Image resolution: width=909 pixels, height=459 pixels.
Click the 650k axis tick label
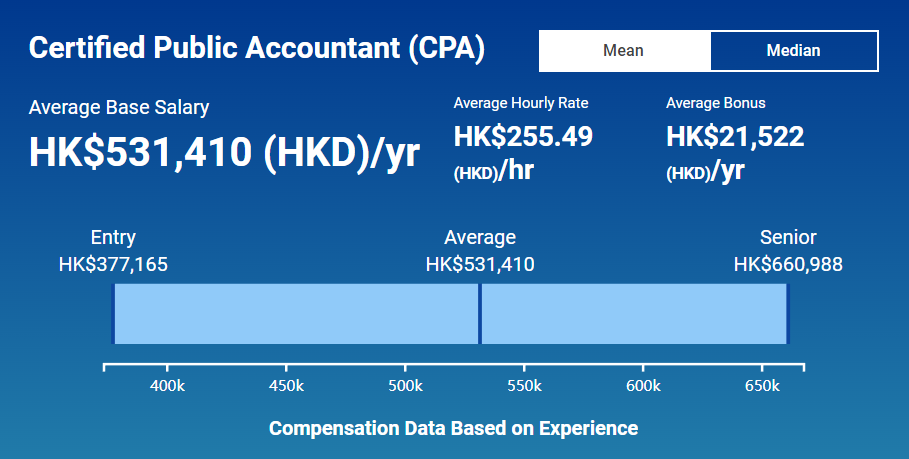pyautogui.click(x=762, y=386)
